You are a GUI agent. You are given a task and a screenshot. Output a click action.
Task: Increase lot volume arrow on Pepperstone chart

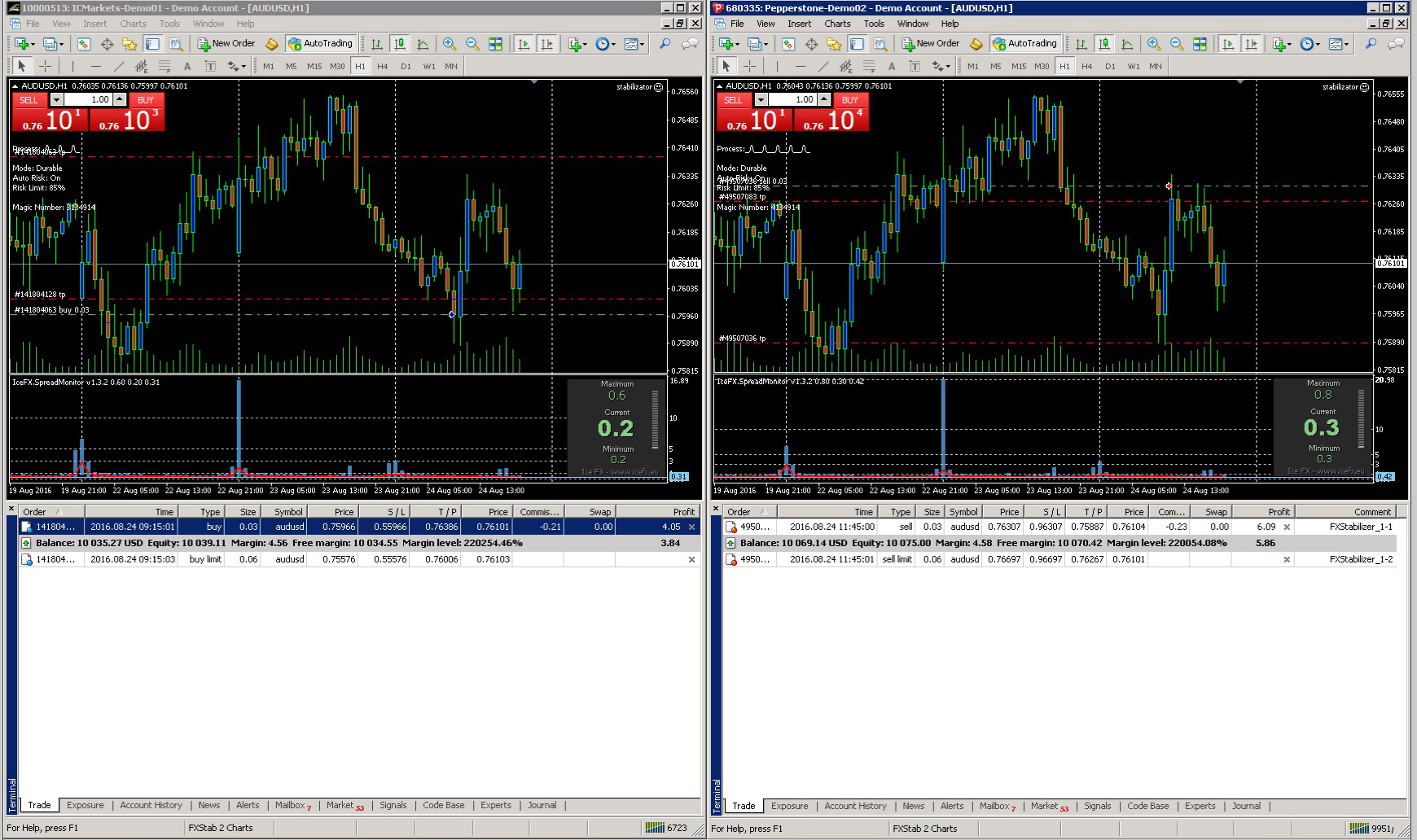click(824, 99)
